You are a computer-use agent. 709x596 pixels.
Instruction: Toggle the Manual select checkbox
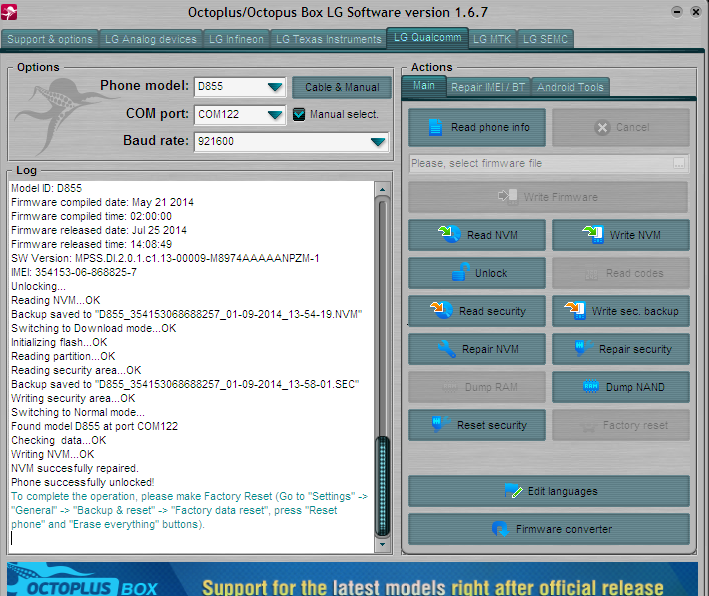[299, 114]
